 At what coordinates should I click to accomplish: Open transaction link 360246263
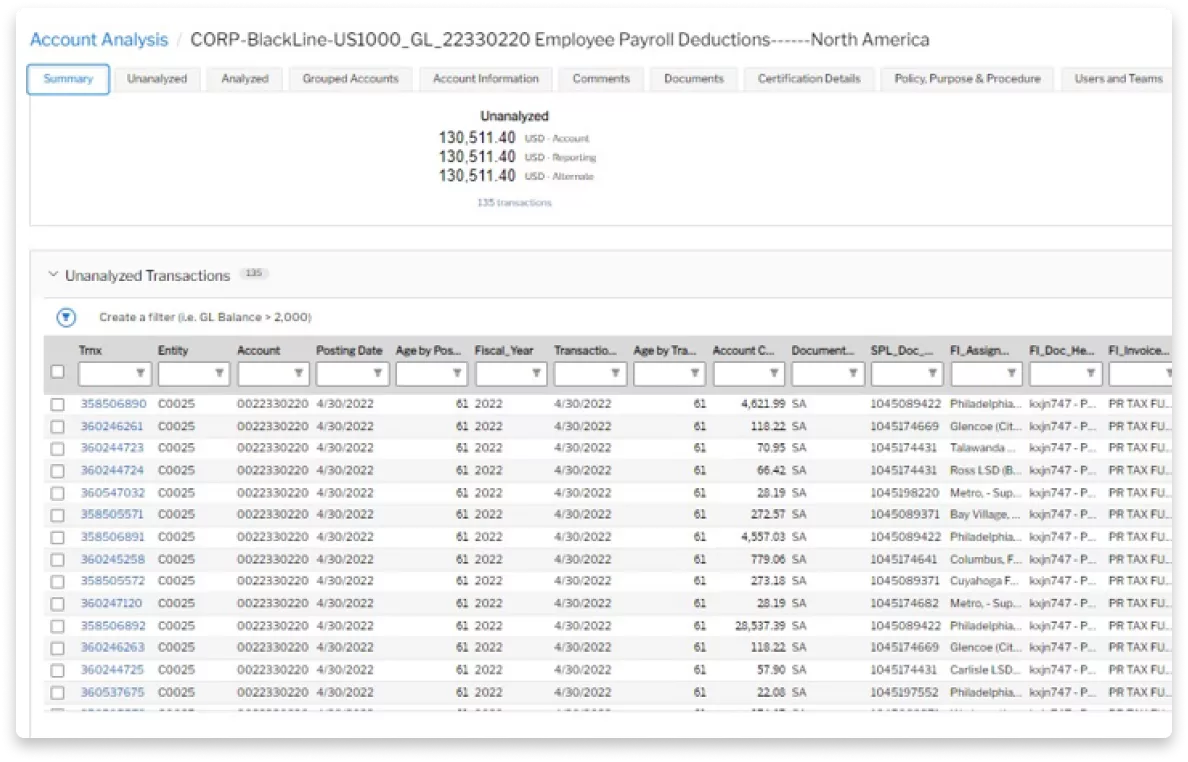coord(112,648)
